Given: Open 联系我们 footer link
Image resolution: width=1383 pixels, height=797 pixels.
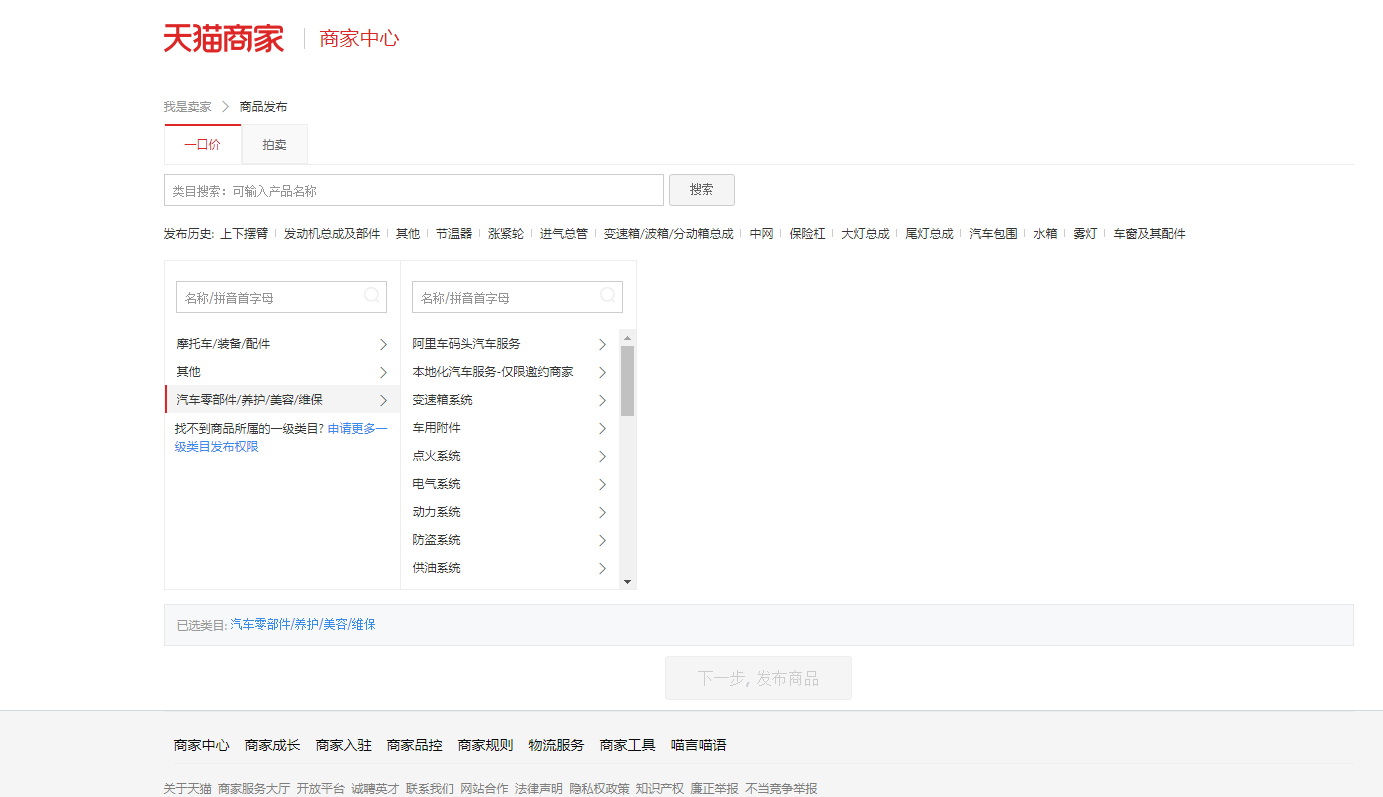Looking at the screenshot, I should [x=429, y=789].
